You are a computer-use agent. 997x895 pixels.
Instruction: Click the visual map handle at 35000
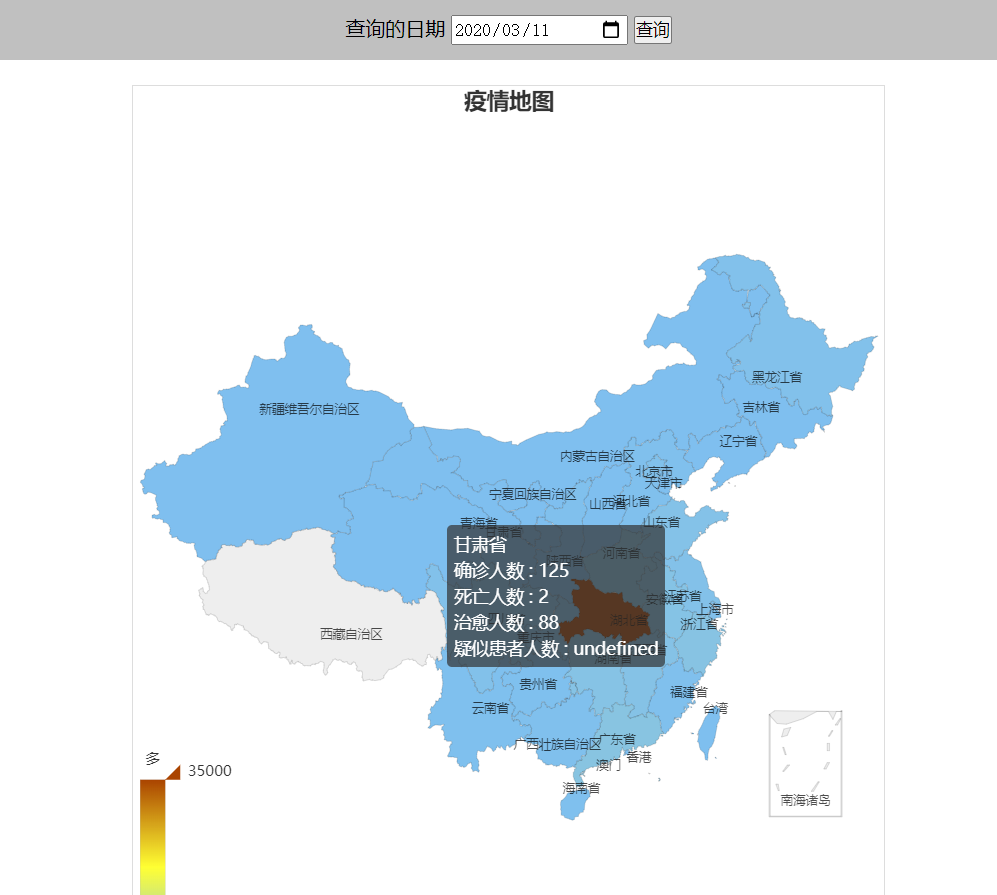(173, 772)
